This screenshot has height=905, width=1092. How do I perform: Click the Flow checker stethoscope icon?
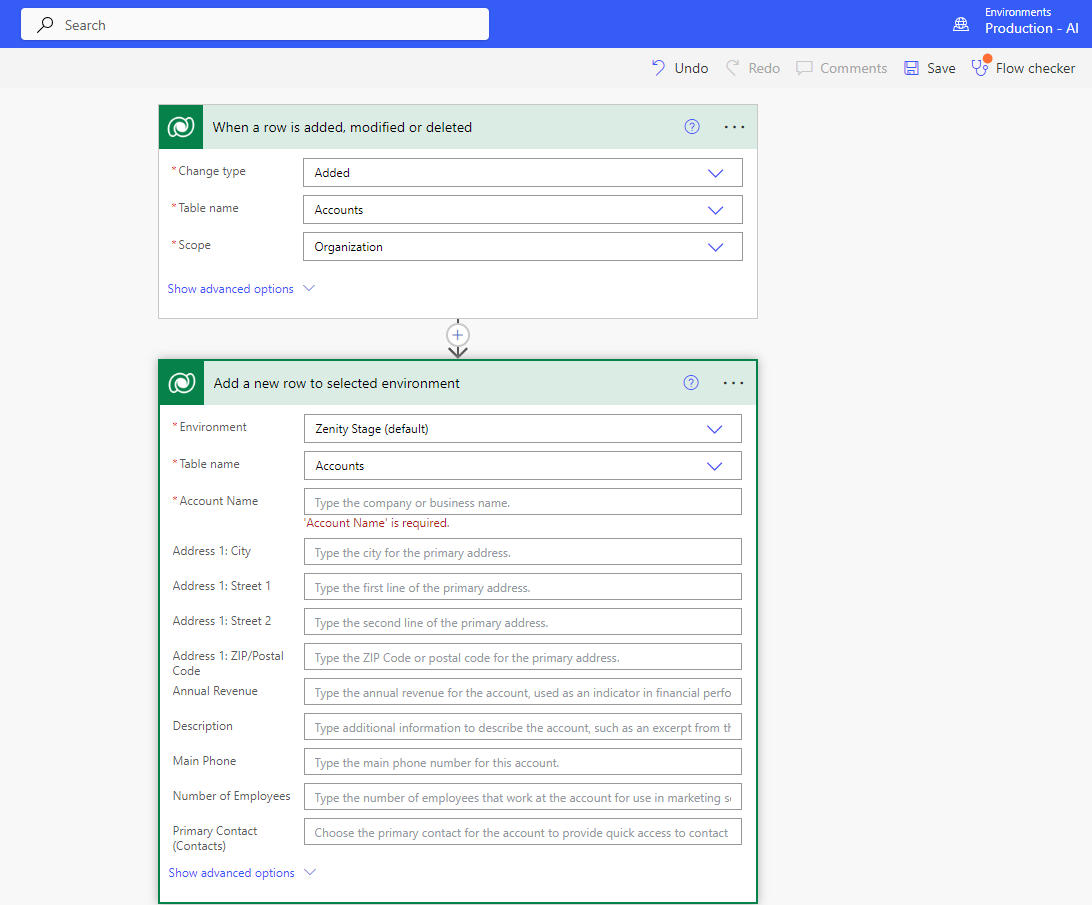point(980,68)
